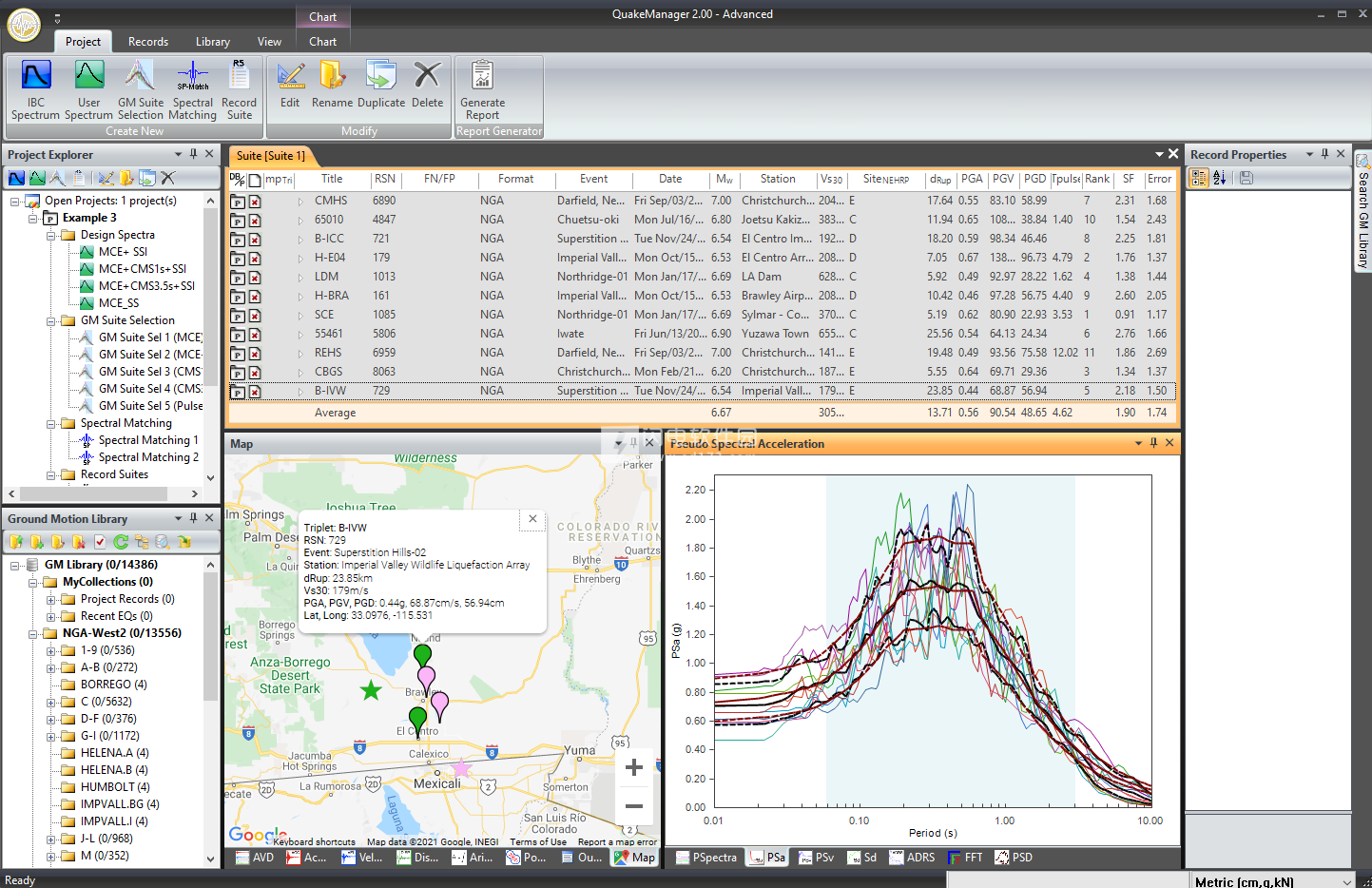Switch to the AVD bottom tab
Viewport: 1372px width, 888px height.
tap(255, 857)
